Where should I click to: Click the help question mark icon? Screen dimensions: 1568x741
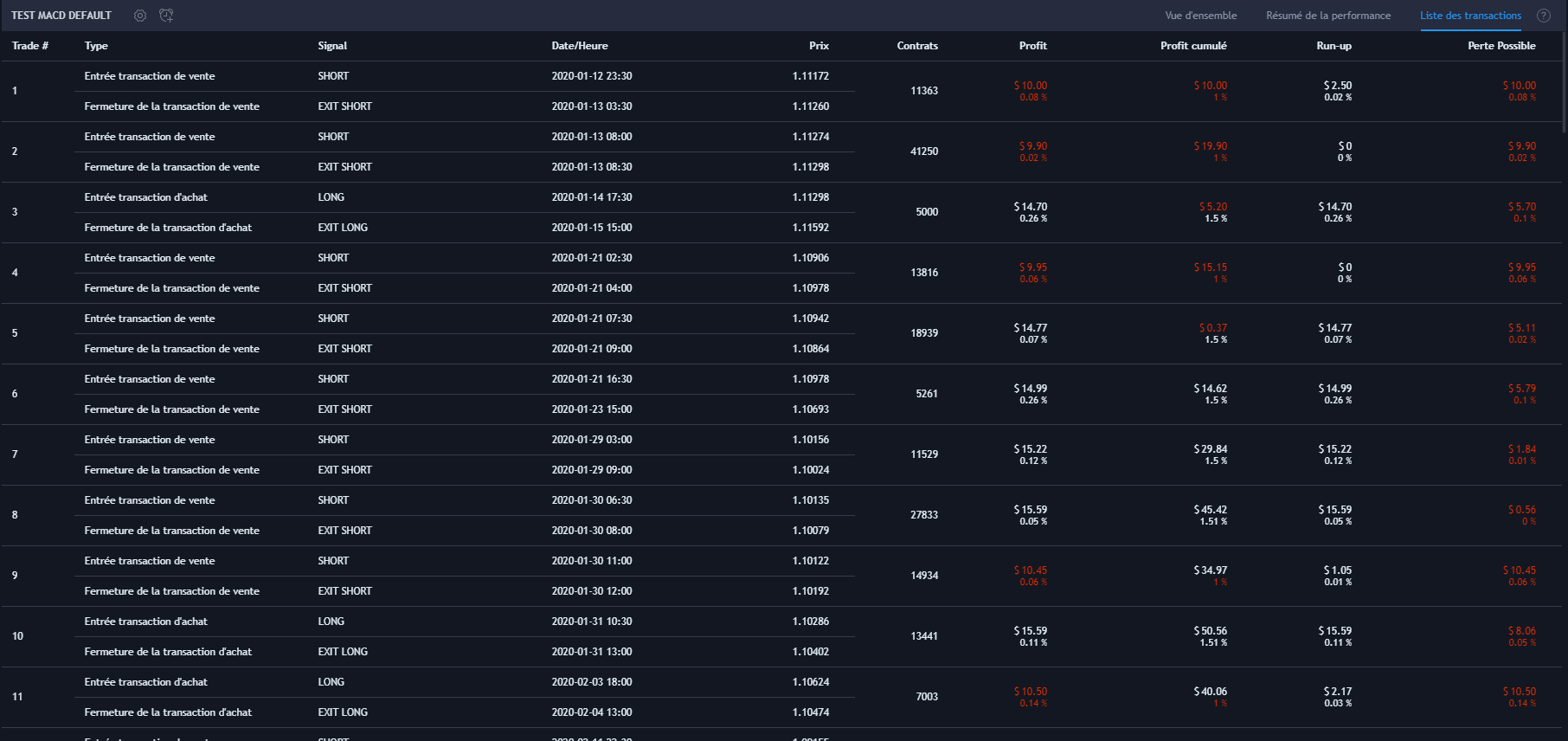1544,16
